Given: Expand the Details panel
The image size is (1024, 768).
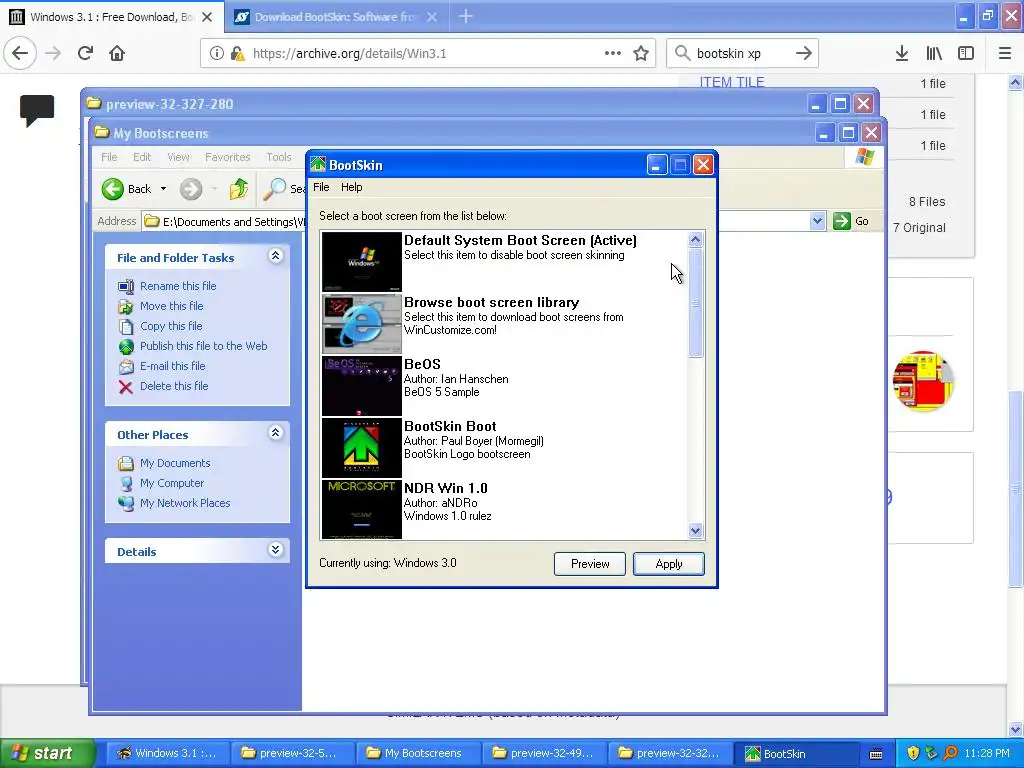Looking at the screenshot, I should point(276,550).
